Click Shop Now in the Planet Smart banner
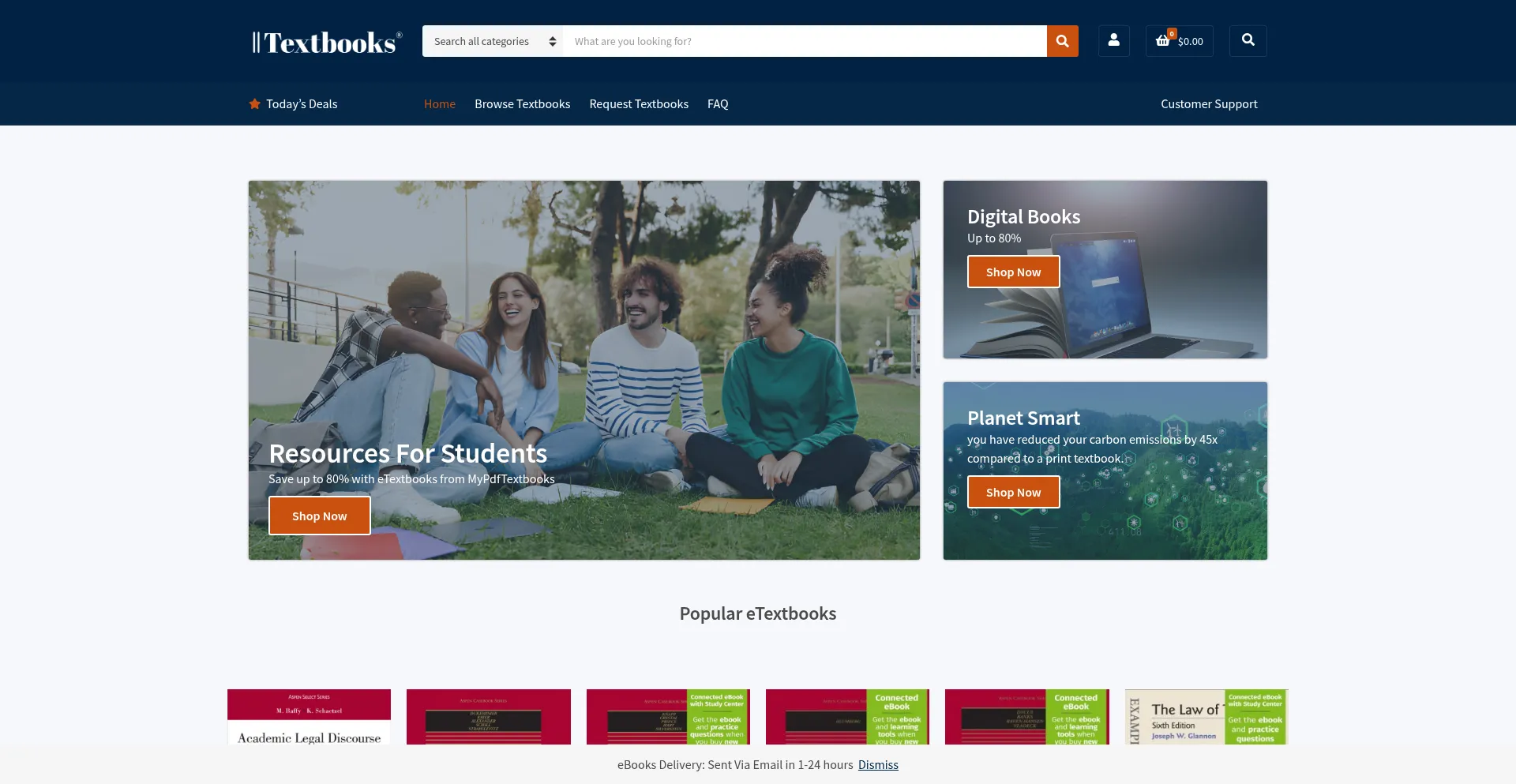 (1013, 491)
